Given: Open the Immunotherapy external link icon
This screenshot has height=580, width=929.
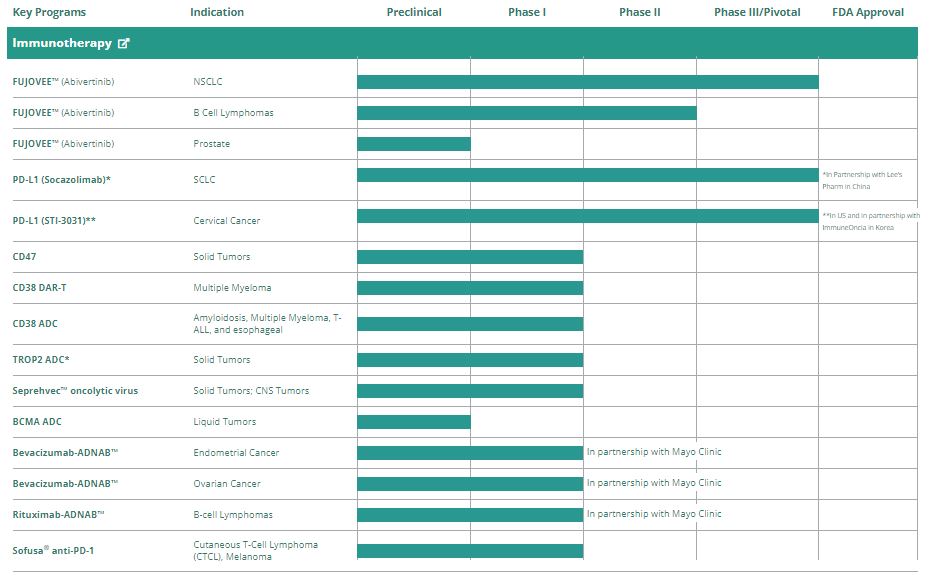Looking at the screenshot, I should [124, 44].
